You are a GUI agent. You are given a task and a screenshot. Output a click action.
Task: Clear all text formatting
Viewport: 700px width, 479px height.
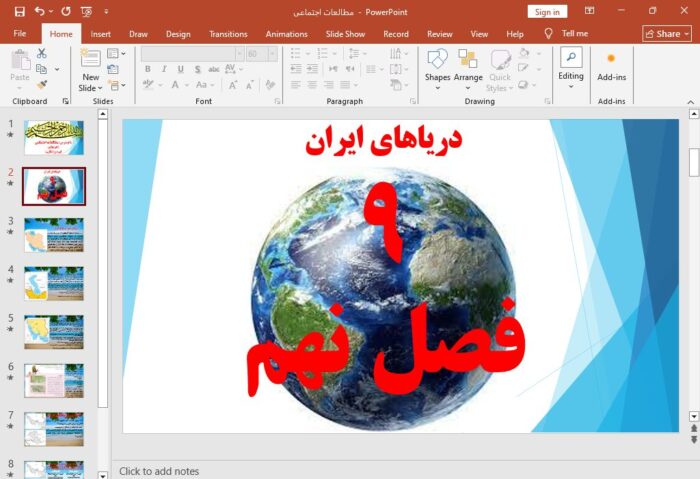(x=270, y=84)
